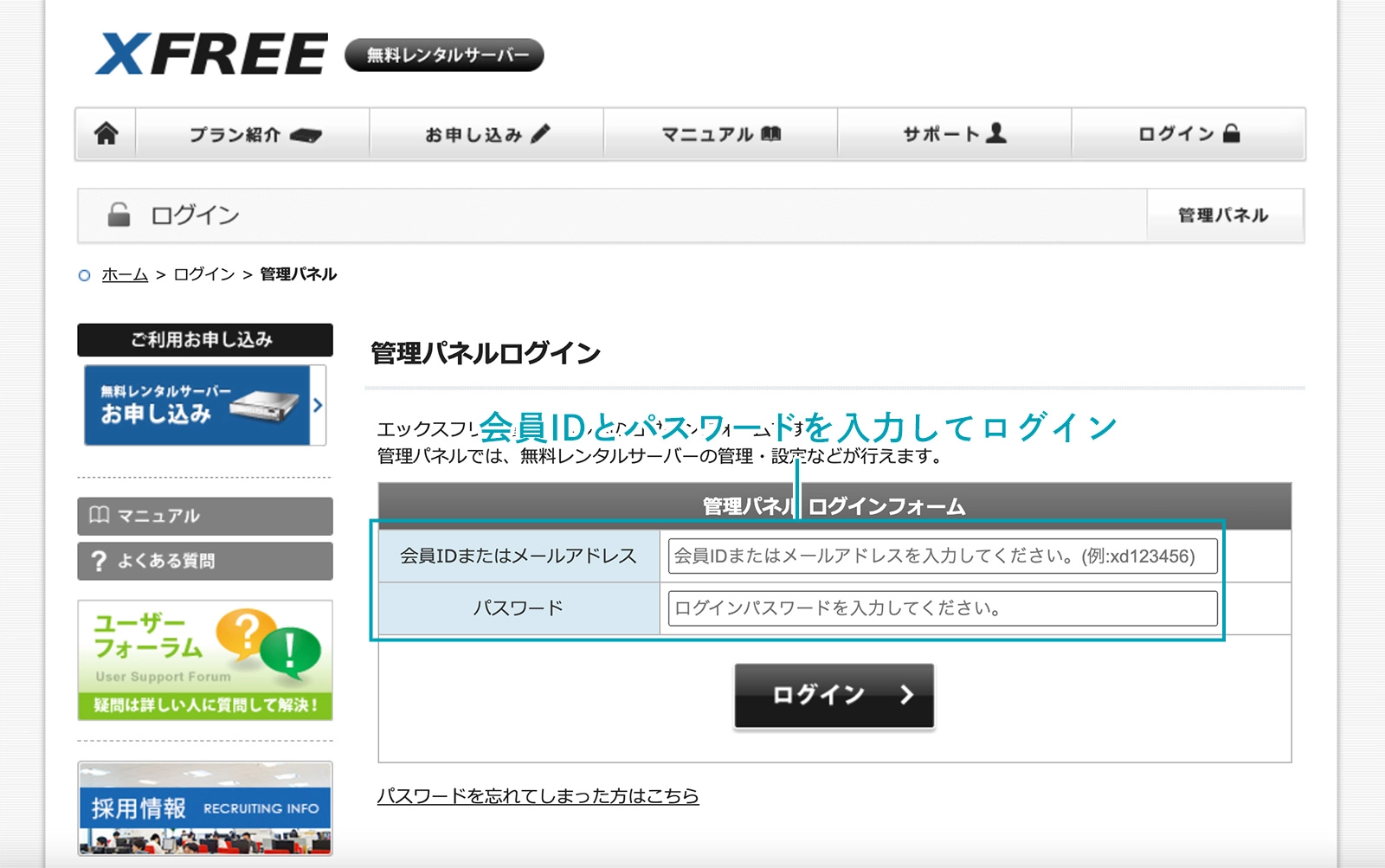Open パスワードを忘れてしまった方はこちら link
The width and height of the screenshot is (1385, 868).
click(x=538, y=795)
